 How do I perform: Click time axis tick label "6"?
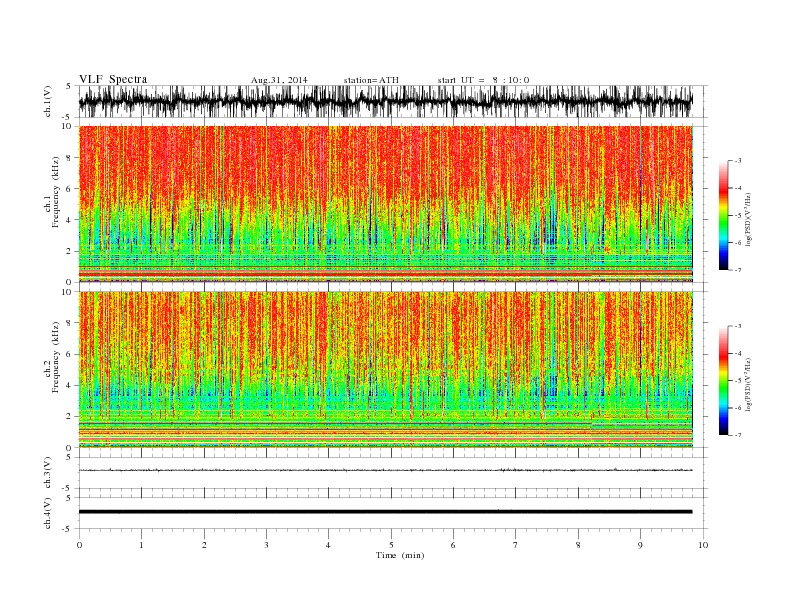(x=453, y=545)
